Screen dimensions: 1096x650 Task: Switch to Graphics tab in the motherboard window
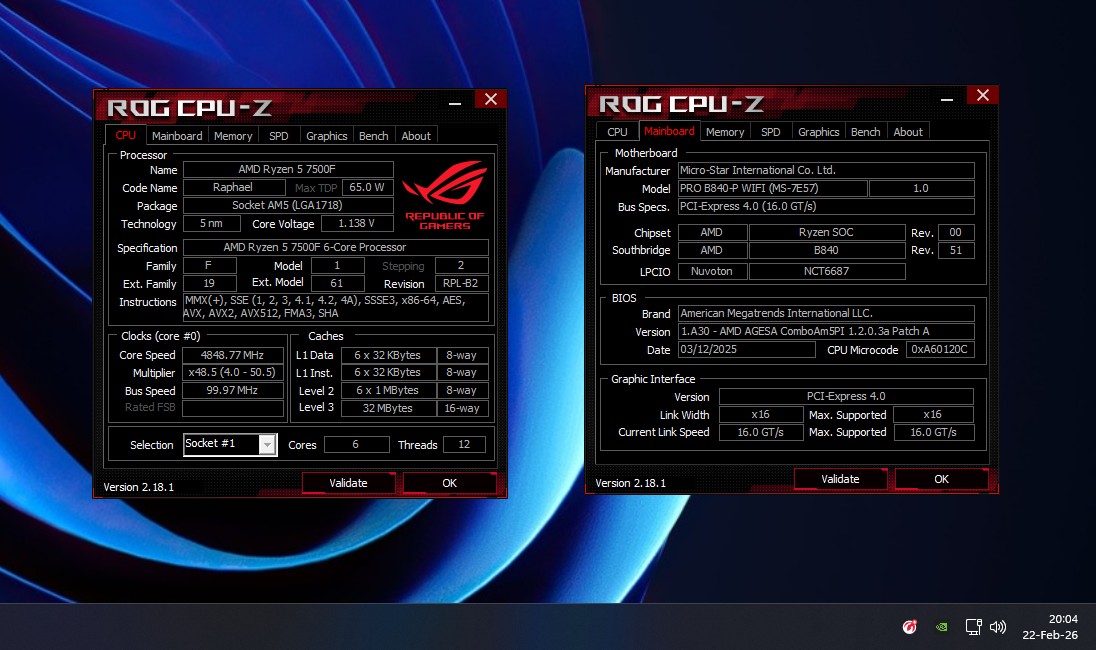pos(818,132)
